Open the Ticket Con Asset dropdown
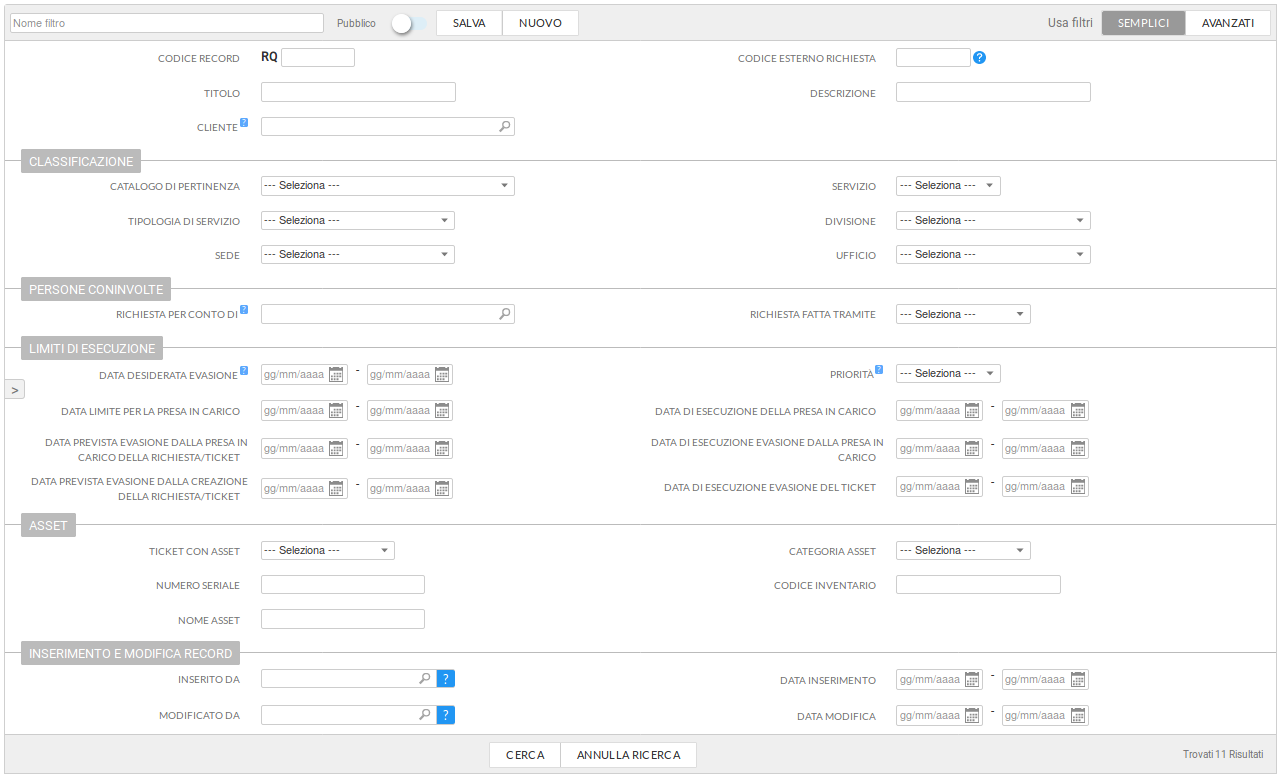 pyautogui.click(x=327, y=551)
